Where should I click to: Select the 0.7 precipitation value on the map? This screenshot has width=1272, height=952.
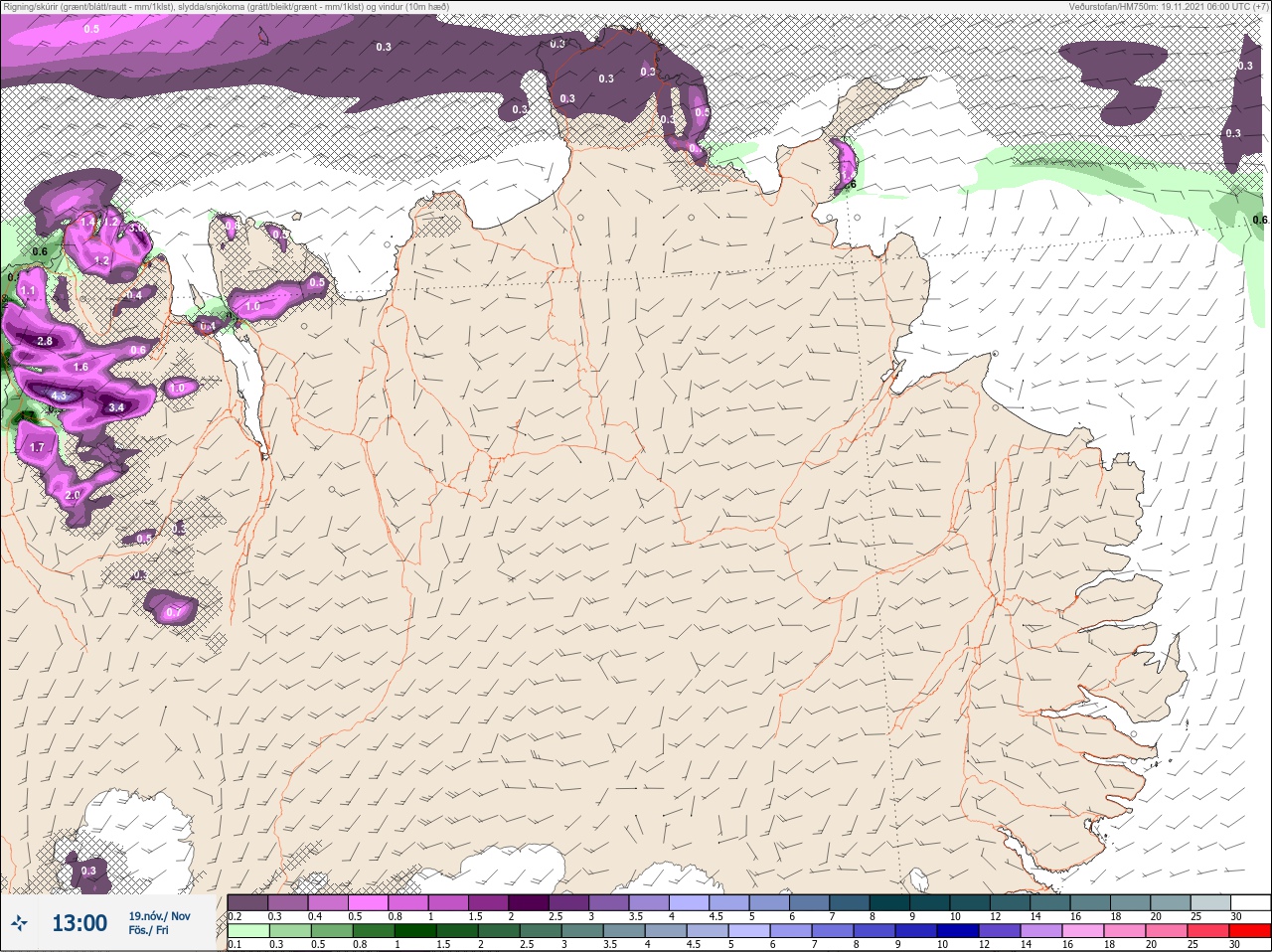173,612
